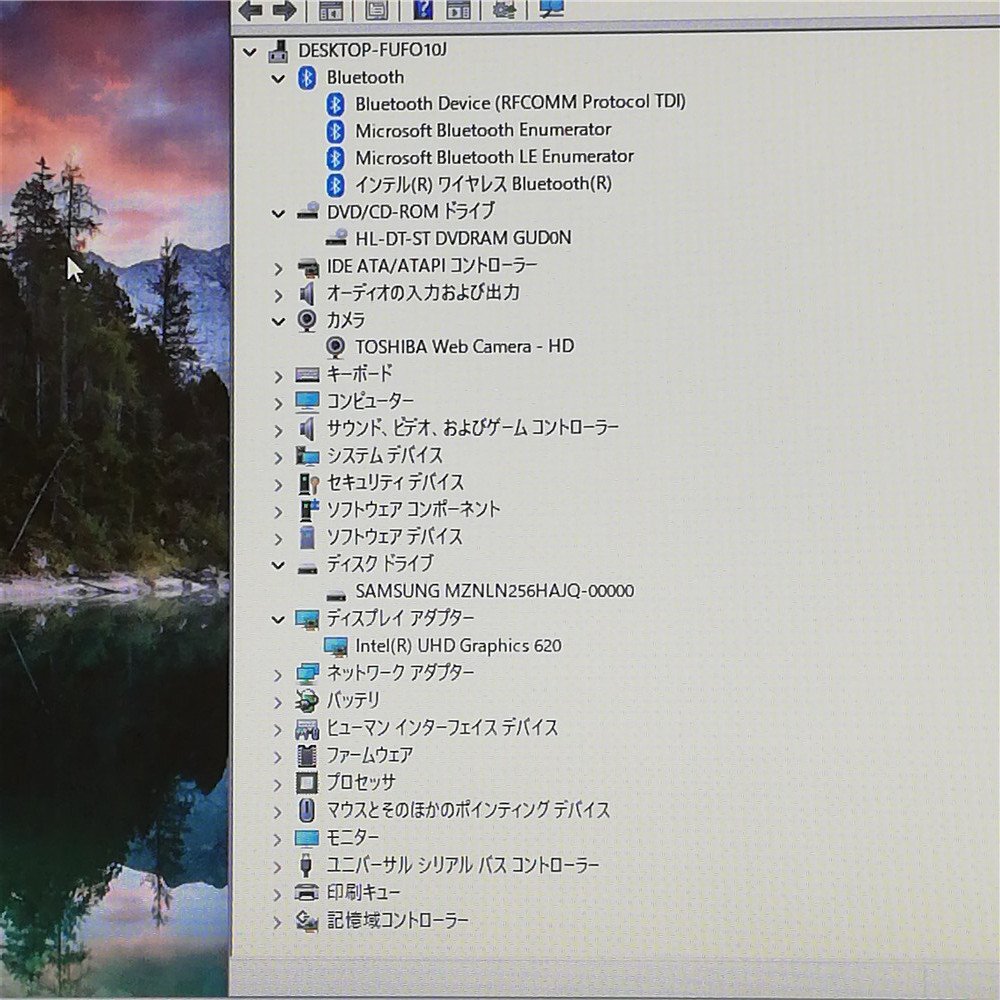The width and height of the screenshot is (1000, 1000).
Task: Click the 印刷キュー printer icon
Action: (x=307, y=892)
